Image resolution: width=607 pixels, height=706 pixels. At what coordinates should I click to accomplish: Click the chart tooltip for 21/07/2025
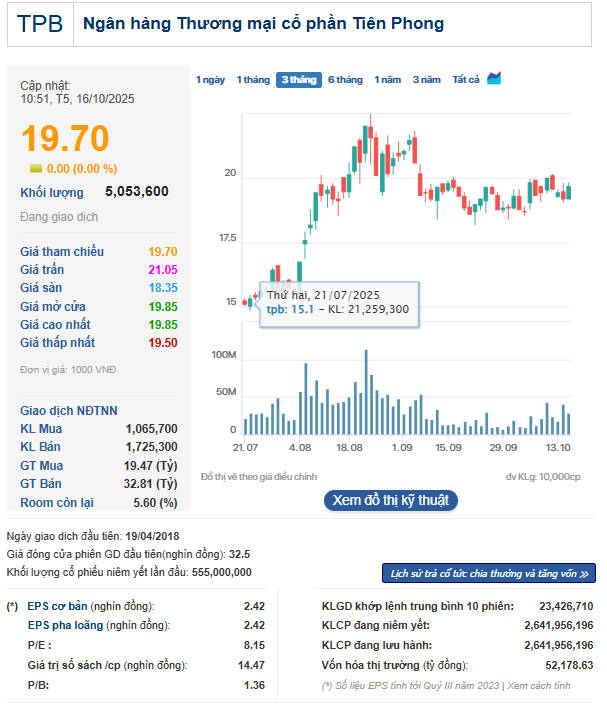tap(337, 302)
